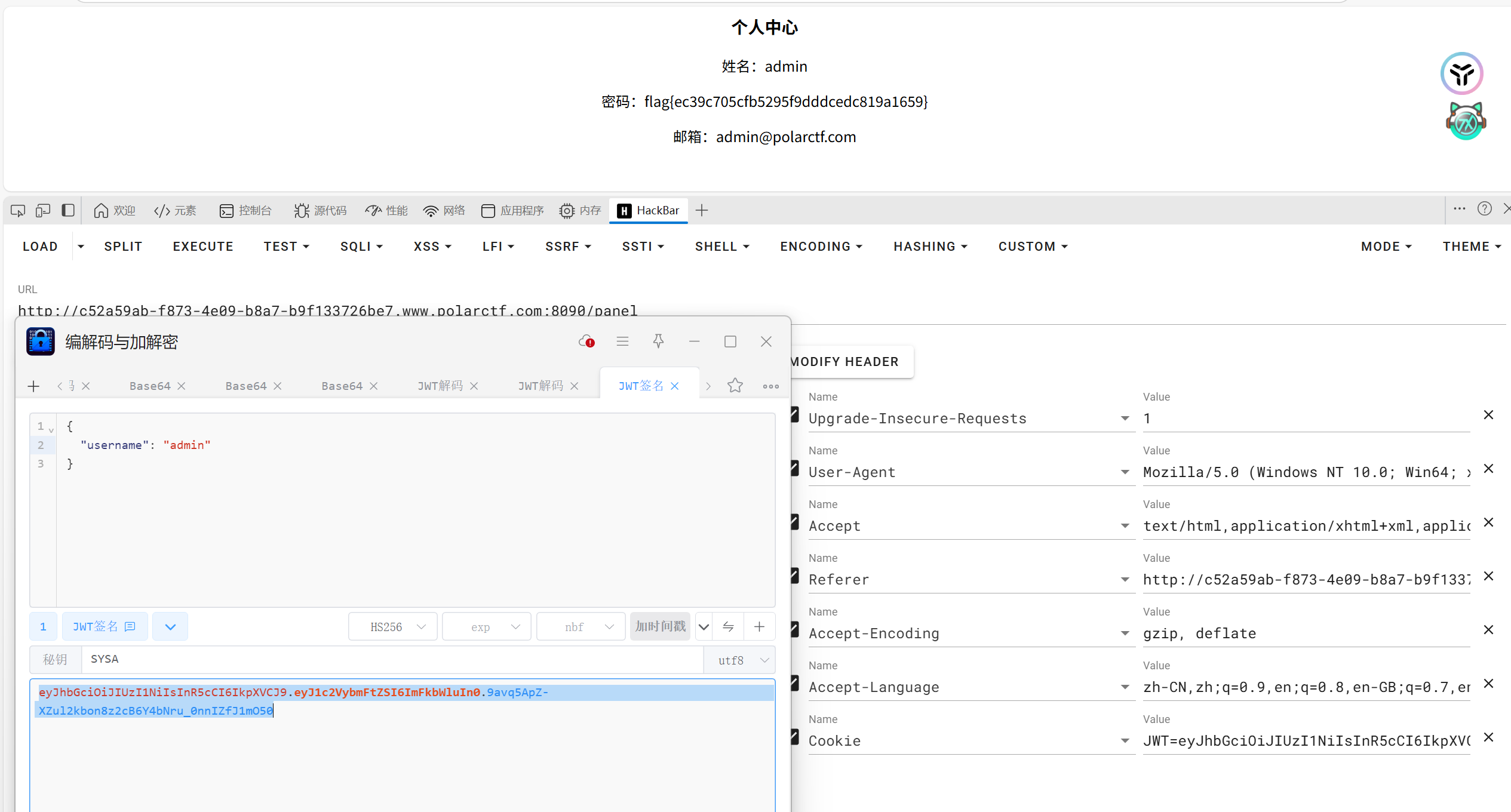Click the star favorite icon
Viewport: 1511px width, 812px height.
pos(735,386)
